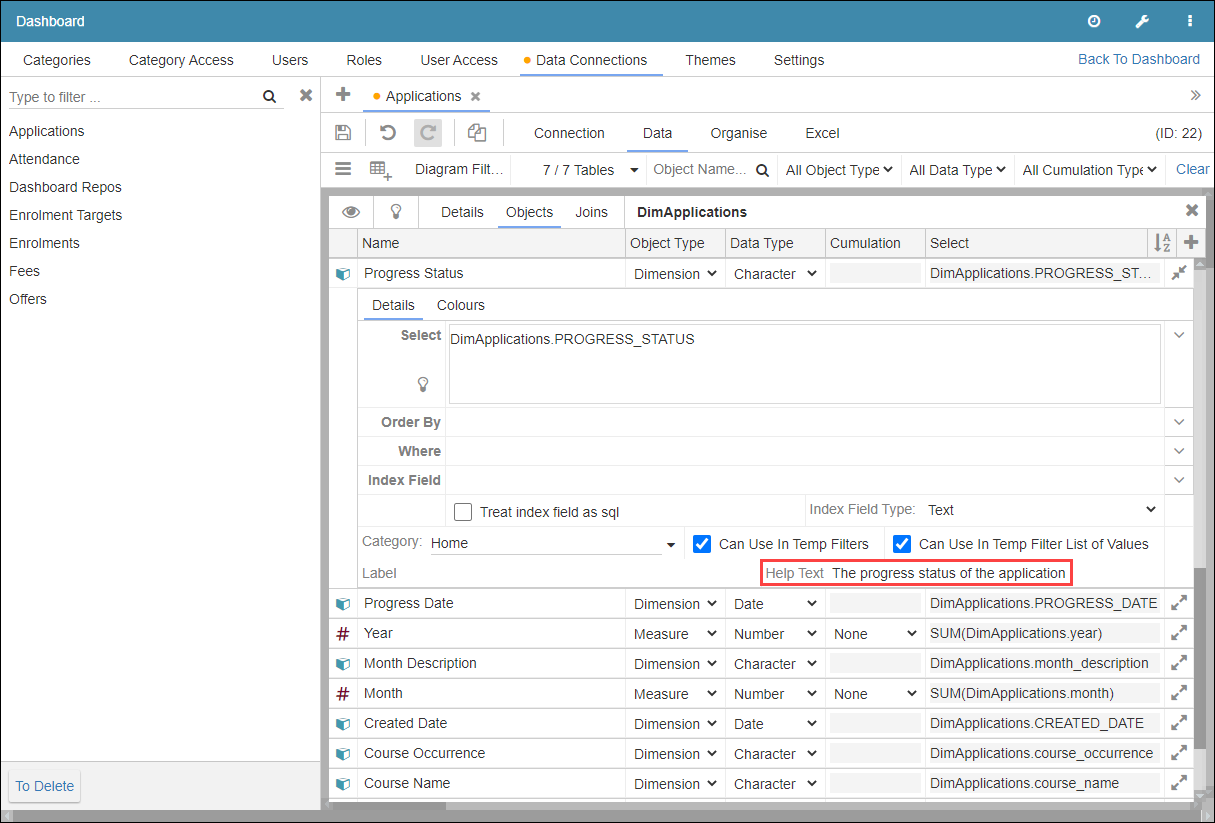
Task: Click the wrench icon in header
Action: pos(1142,21)
